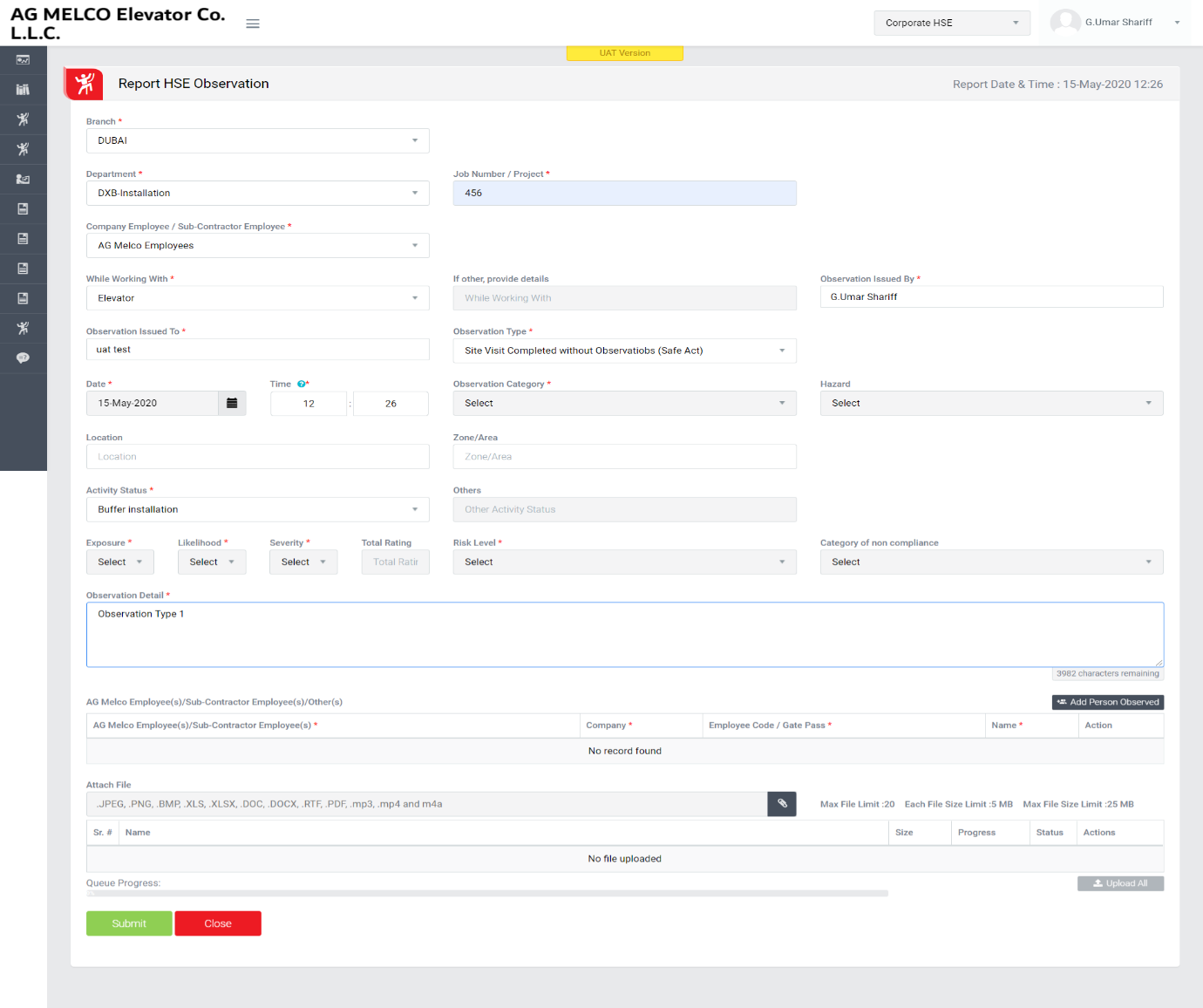The height and width of the screenshot is (1008, 1203).
Task: Click the Total Rating field
Action: [x=396, y=562]
